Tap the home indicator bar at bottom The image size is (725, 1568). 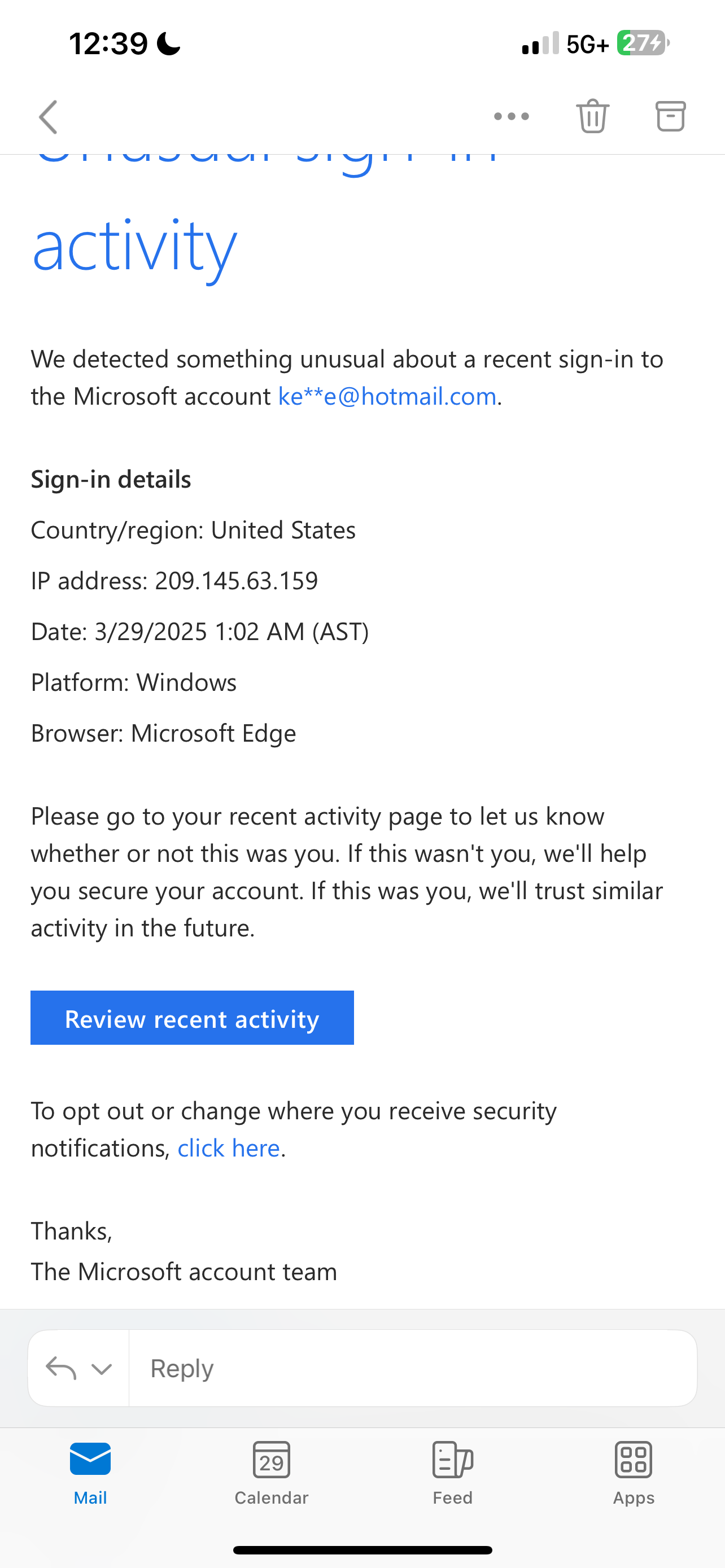(362, 1550)
